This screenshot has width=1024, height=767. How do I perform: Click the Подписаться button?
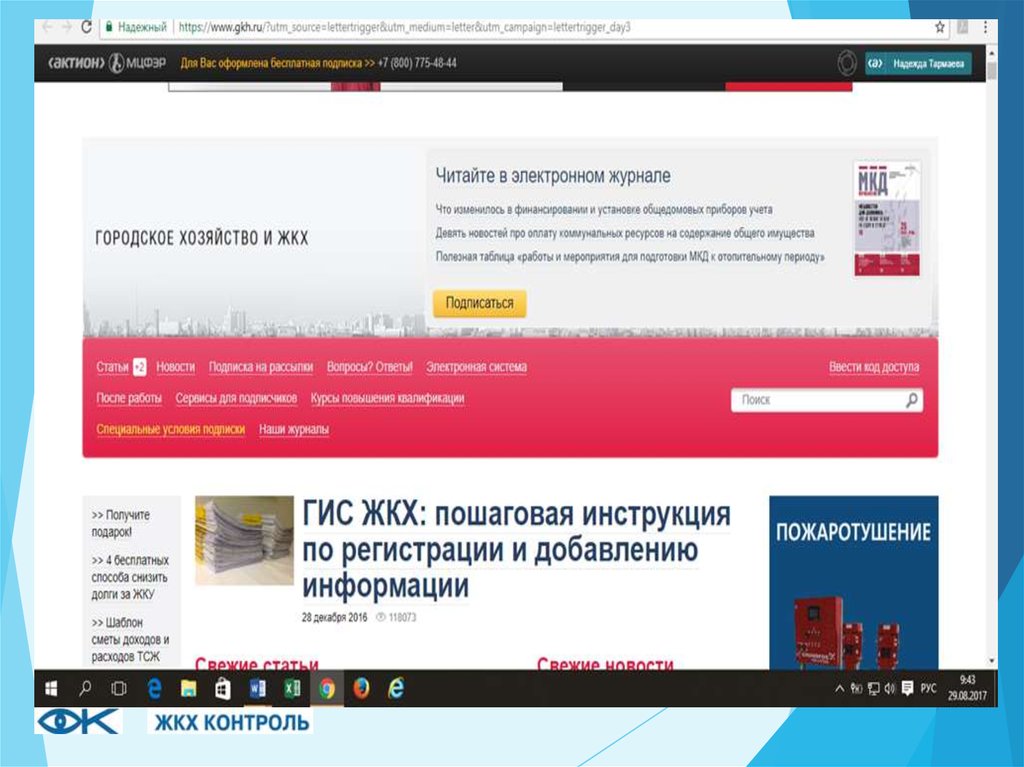coord(479,303)
